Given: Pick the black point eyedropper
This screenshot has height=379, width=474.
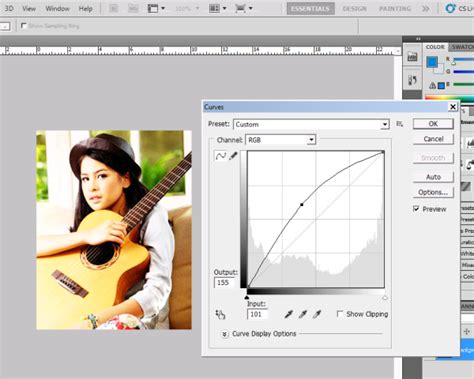Looking at the screenshot, I should coord(289,314).
